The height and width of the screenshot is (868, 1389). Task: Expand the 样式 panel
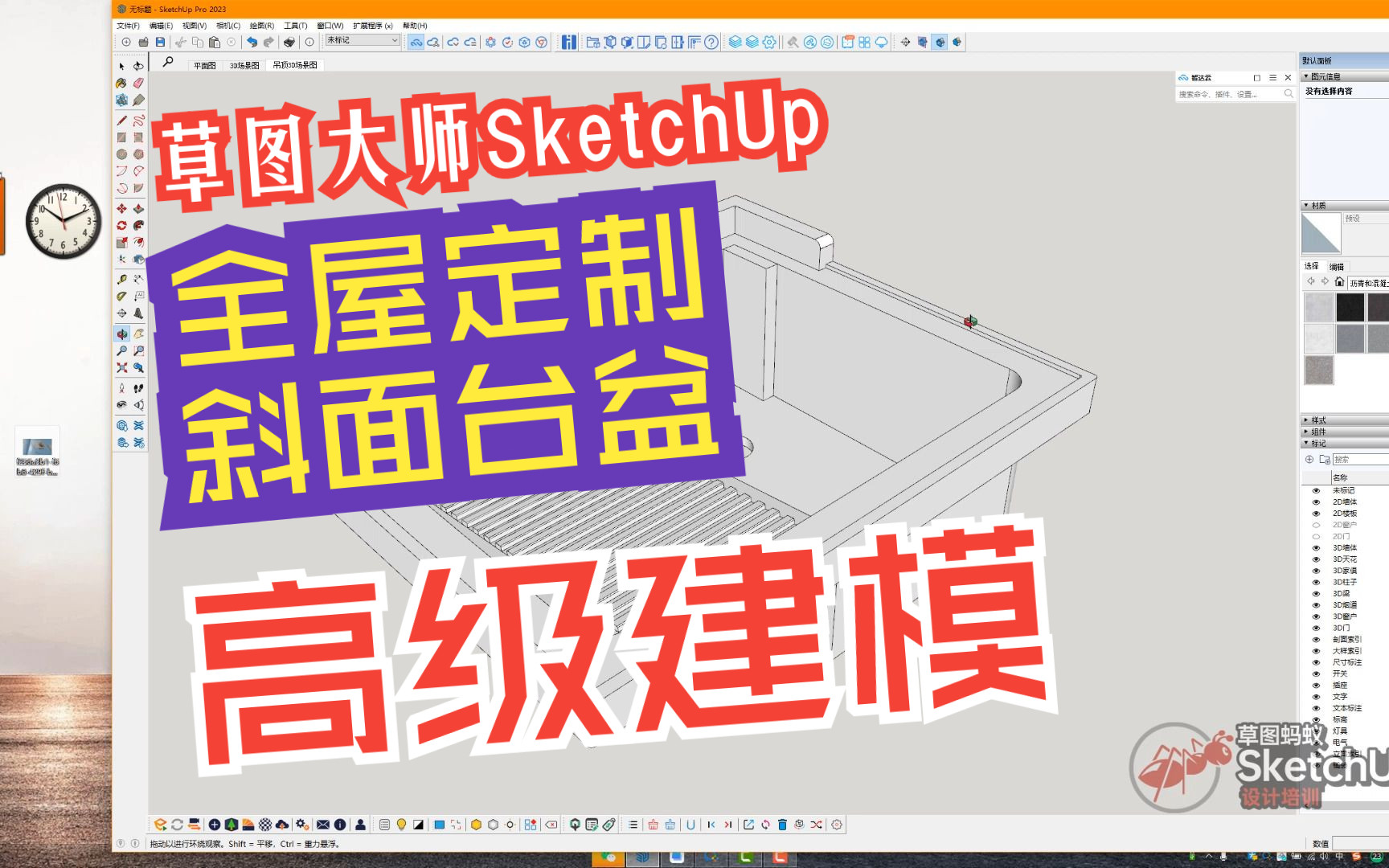point(1305,420)
